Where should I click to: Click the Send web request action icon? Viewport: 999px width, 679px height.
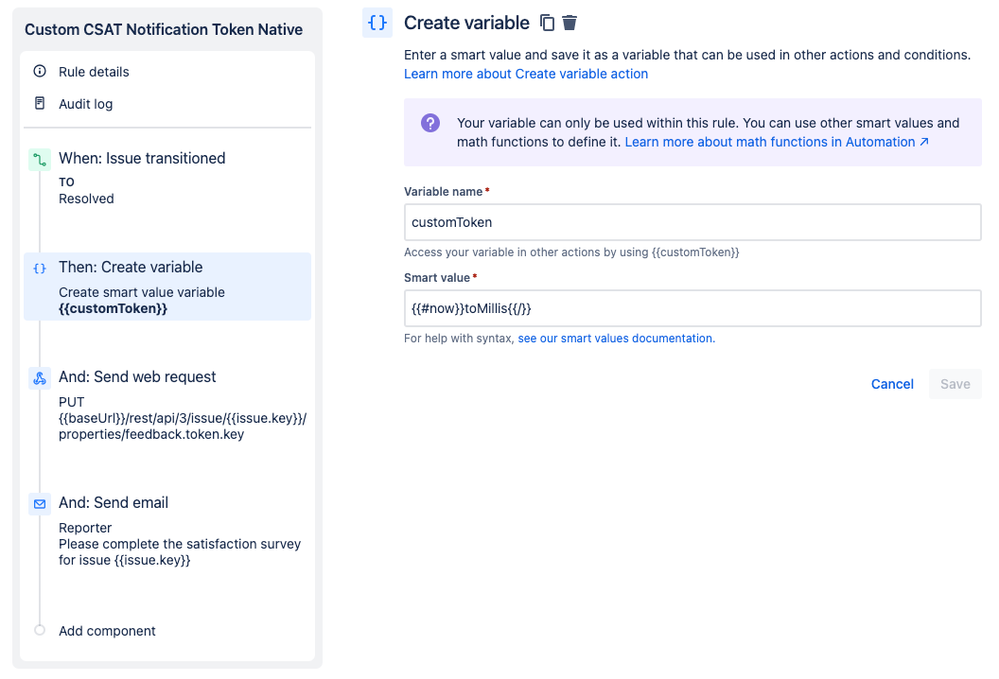tap(39, 378)
